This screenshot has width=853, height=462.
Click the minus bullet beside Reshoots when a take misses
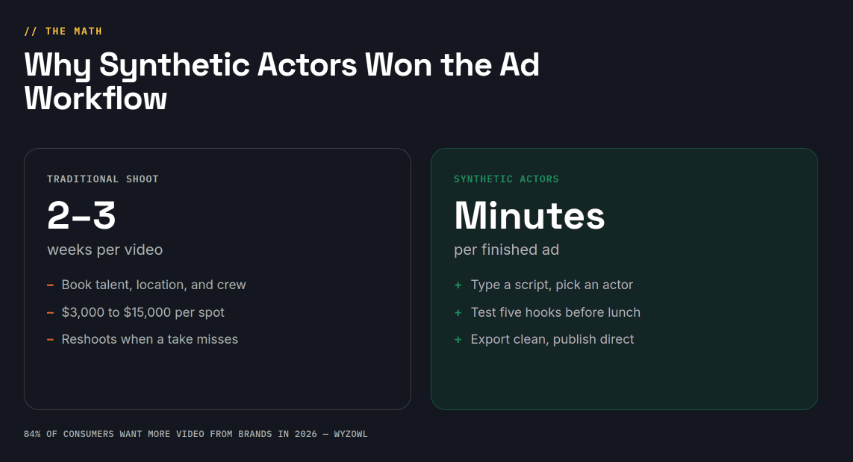[50, 340]
